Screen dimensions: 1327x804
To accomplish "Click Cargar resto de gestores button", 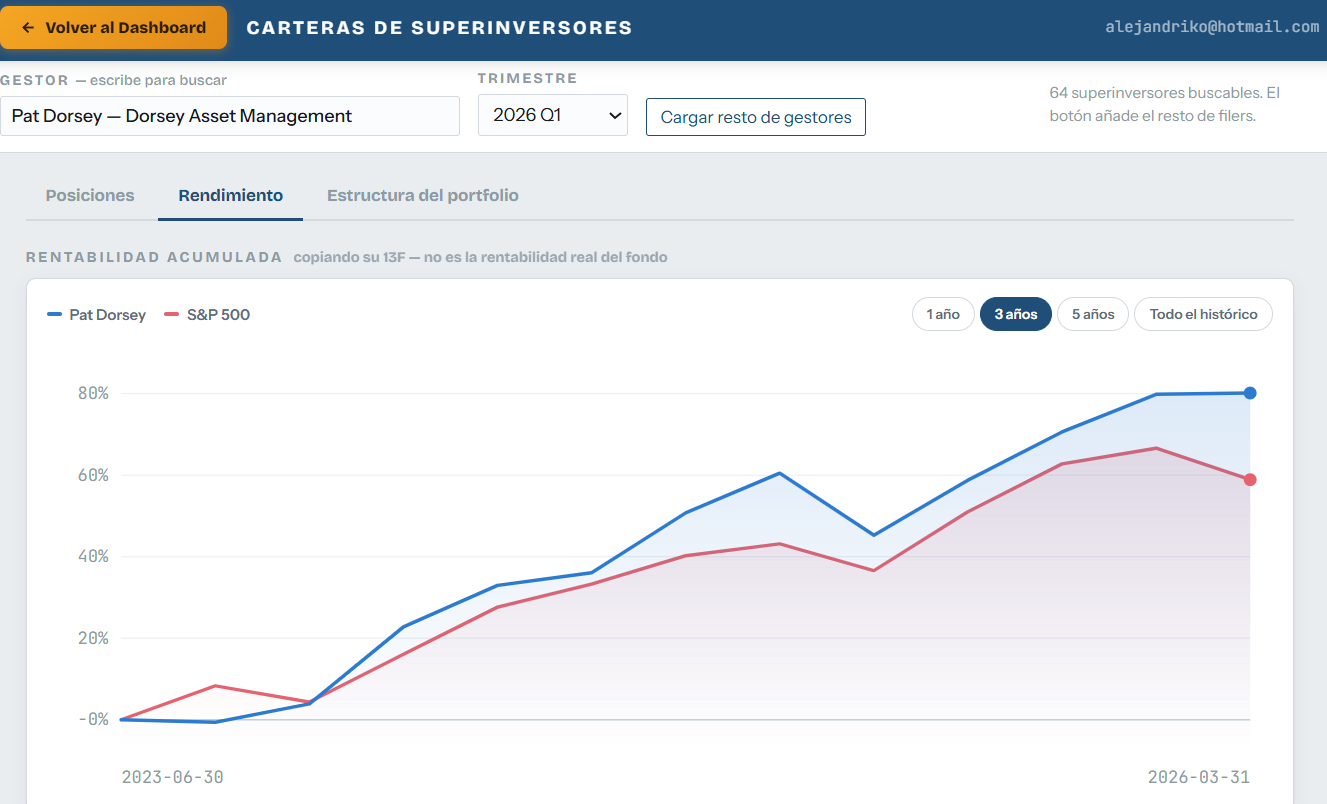I will point(756,117).
